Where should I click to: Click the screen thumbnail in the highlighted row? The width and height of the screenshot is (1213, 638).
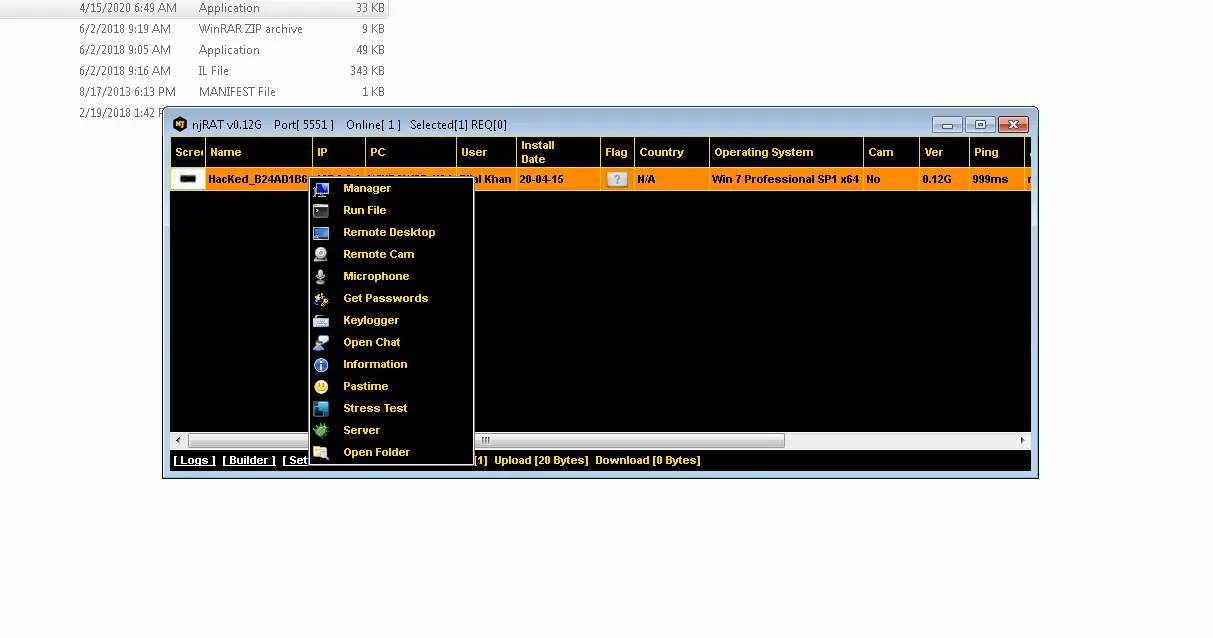188,180
